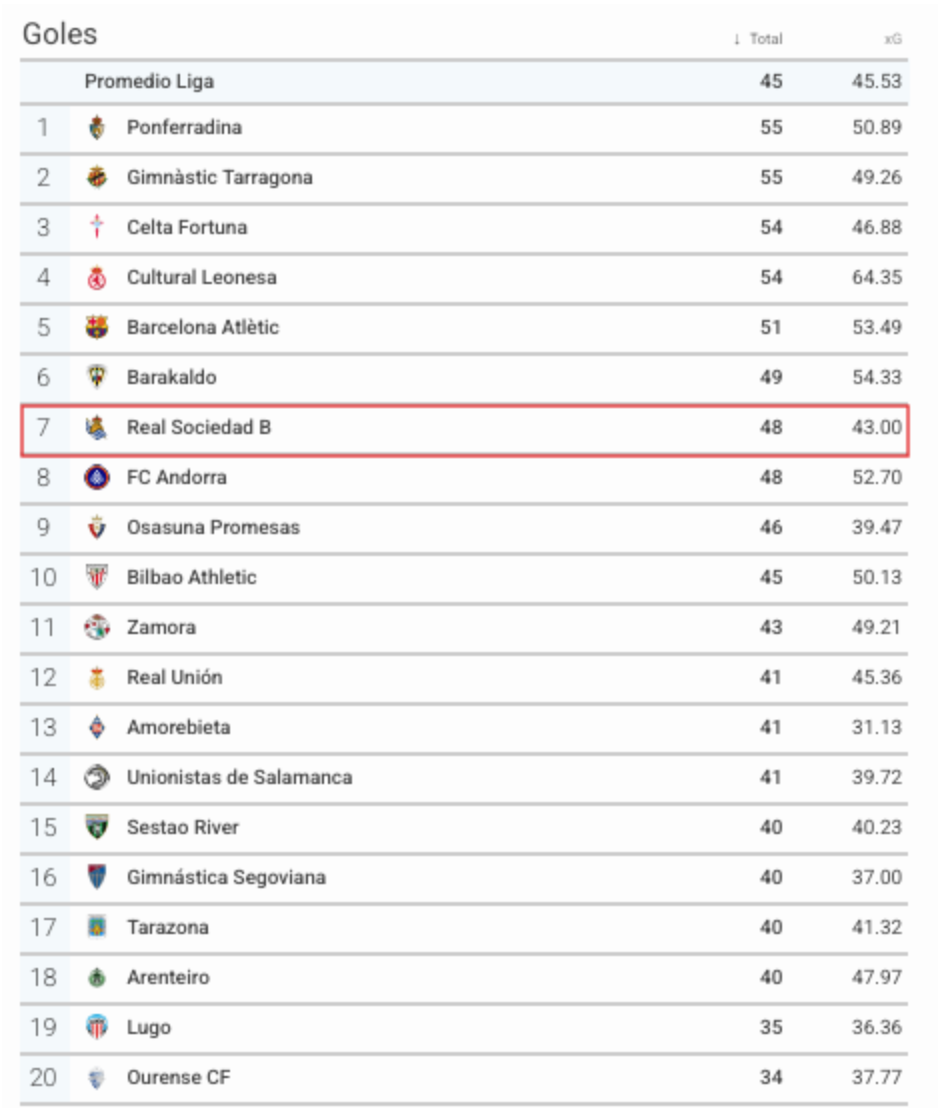
Task: Sort table by the xG column header
Action: point(893,39)
